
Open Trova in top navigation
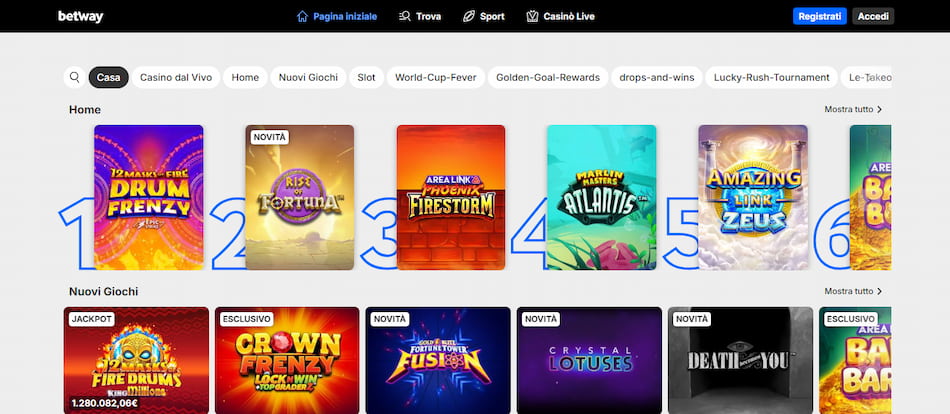click(420, 16)
